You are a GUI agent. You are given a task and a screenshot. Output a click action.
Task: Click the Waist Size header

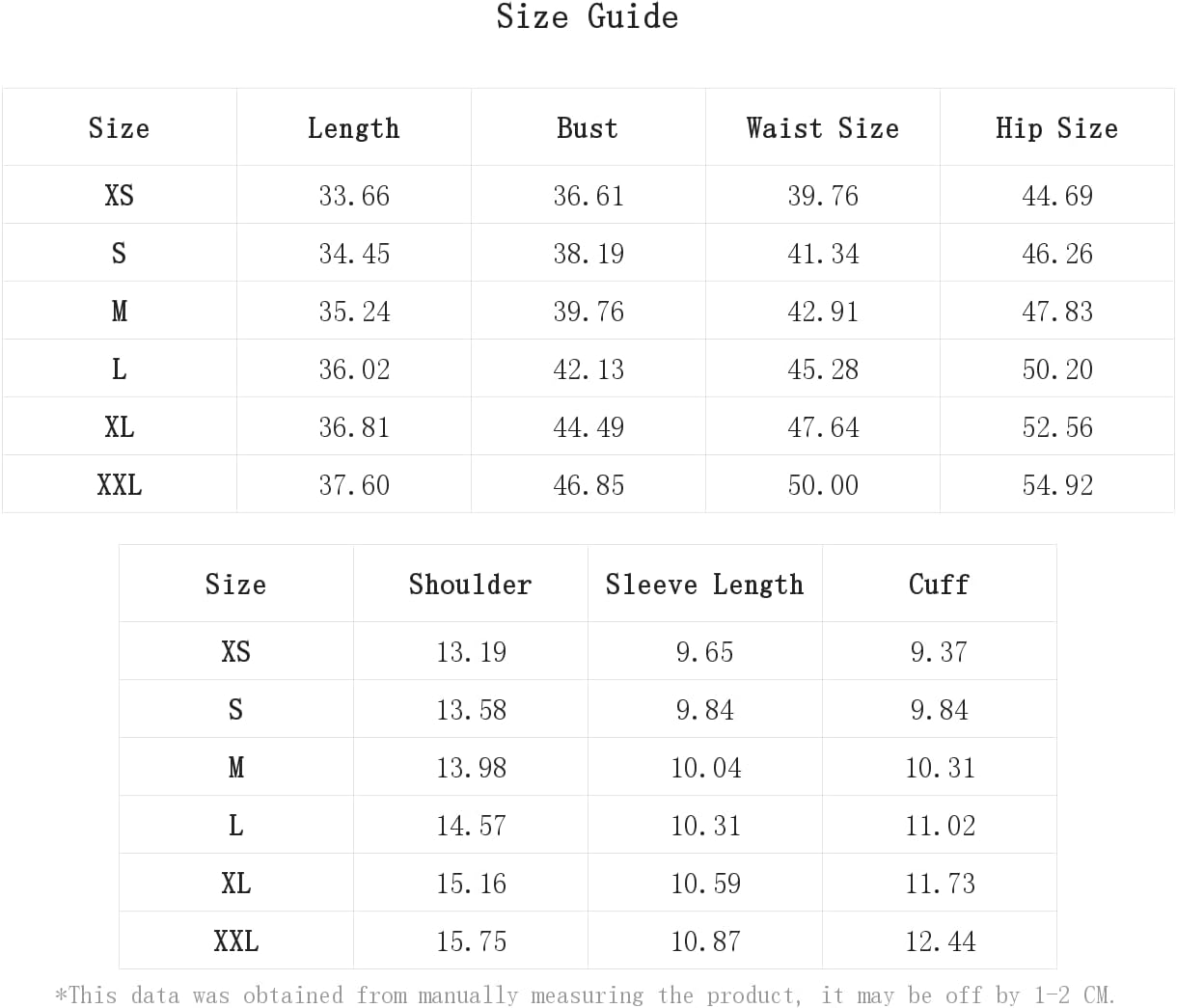pos(822,127)
